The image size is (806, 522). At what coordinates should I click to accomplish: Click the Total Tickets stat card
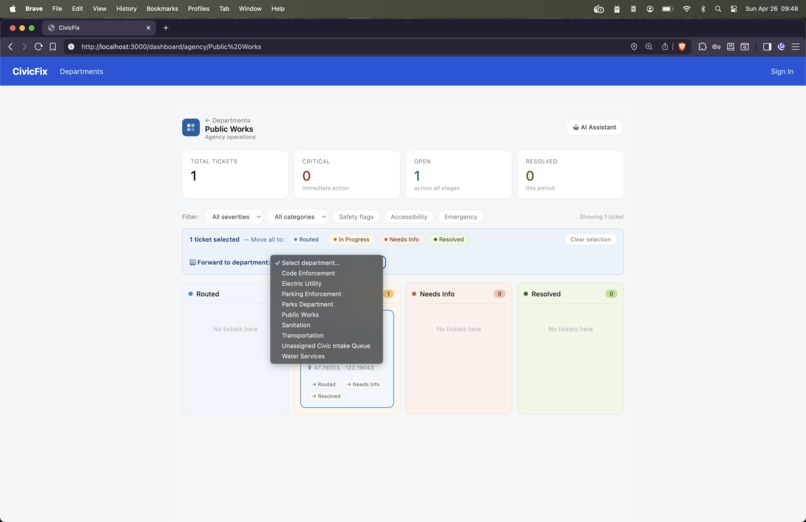pyautogui.click(x=235, y=175)
